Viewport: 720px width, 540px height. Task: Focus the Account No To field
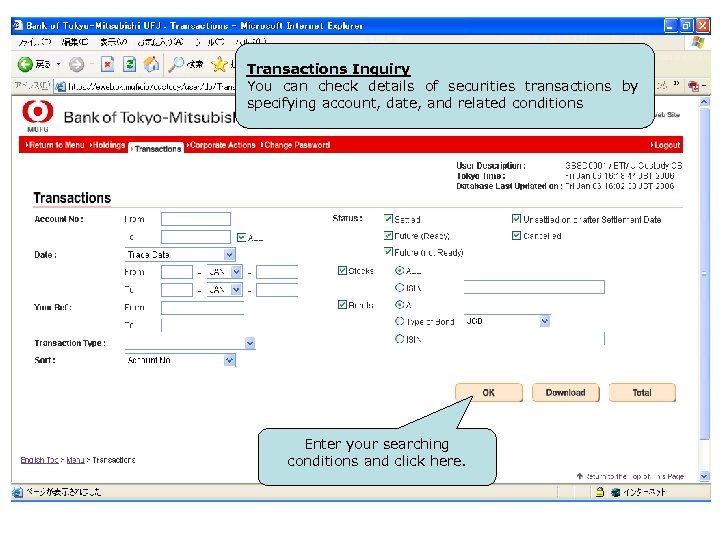pos(196,237)
